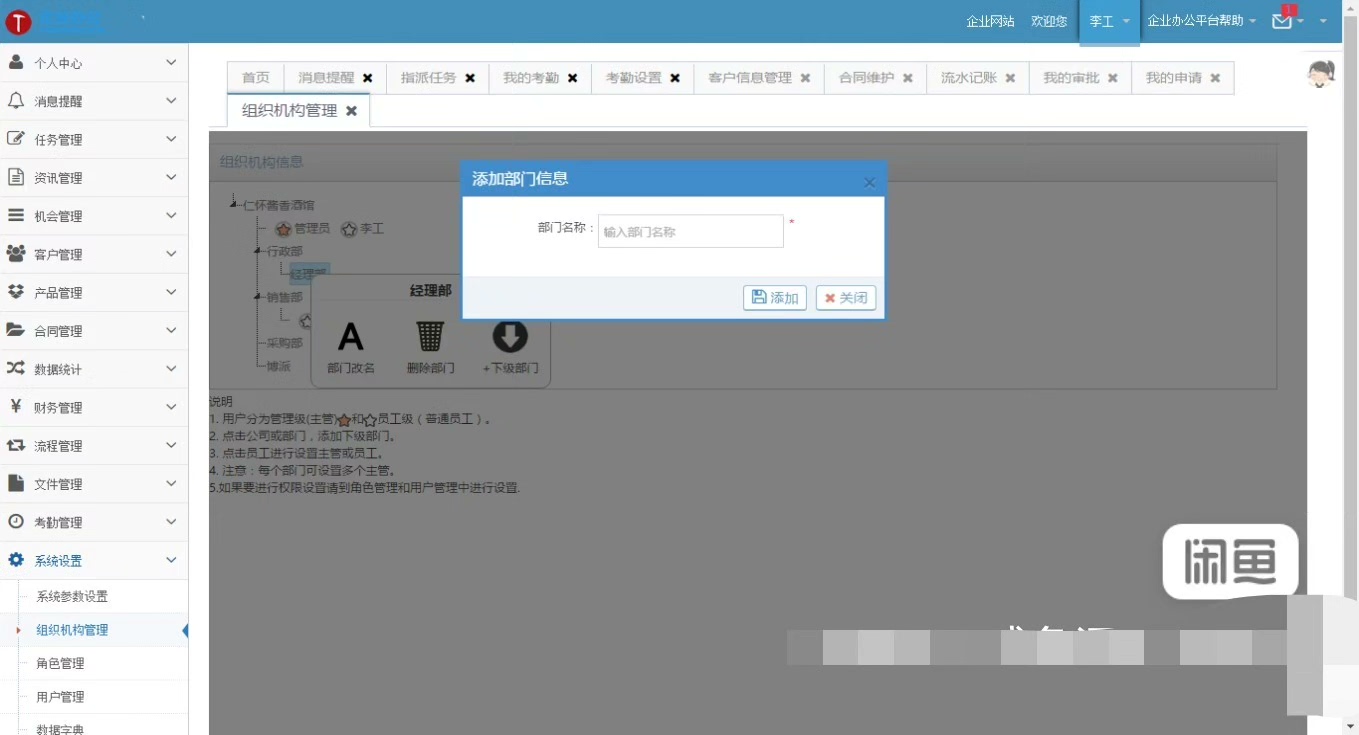Select 组织机构管理 in the sidebar submenu
The width and height of the screenshot is (1359, 735).
72,630
